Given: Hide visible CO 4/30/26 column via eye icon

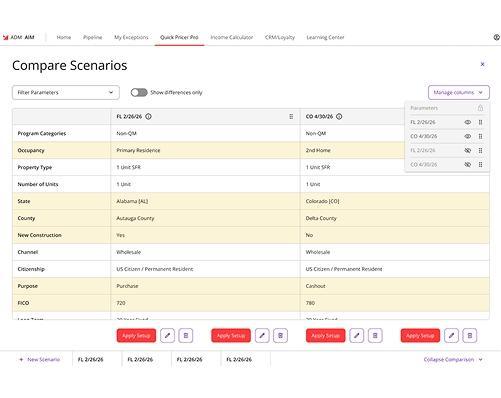Looking at the screenshot, I should coord(468,136).
